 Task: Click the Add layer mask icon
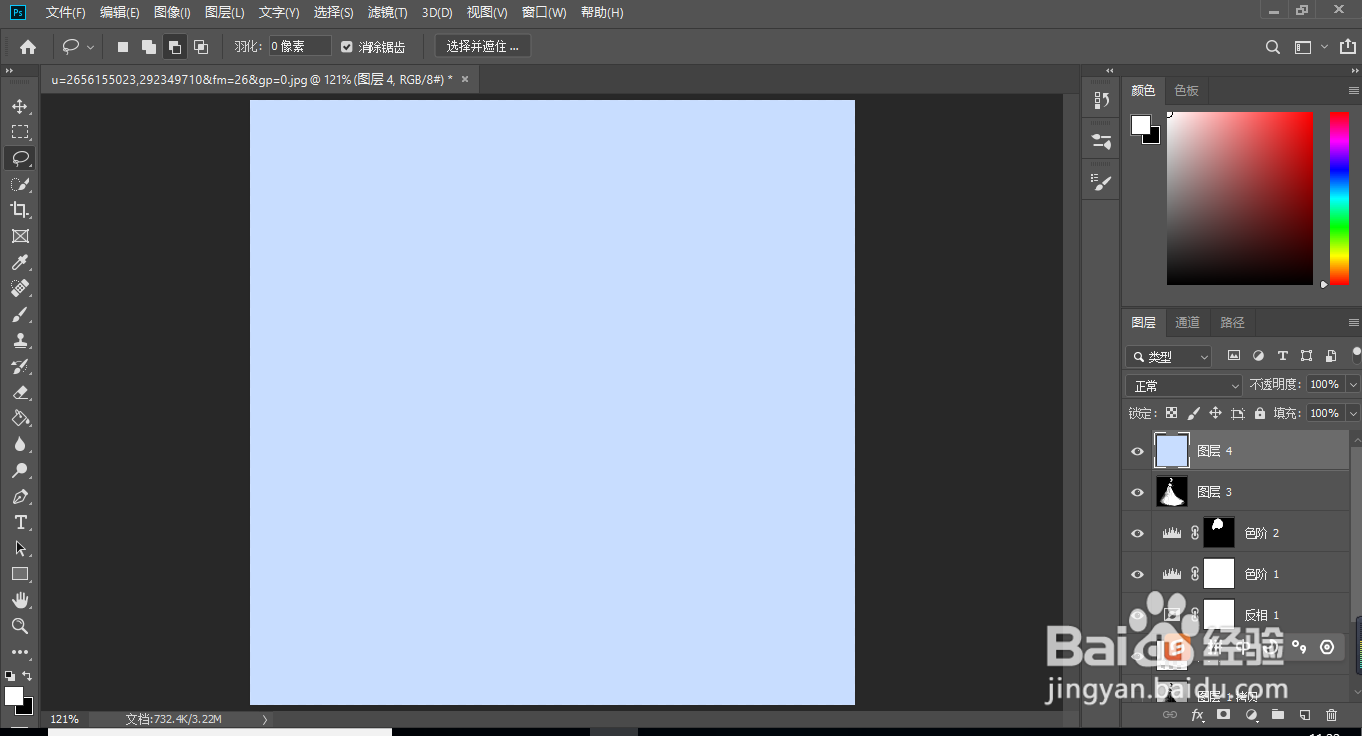(x=1223, y=715)
